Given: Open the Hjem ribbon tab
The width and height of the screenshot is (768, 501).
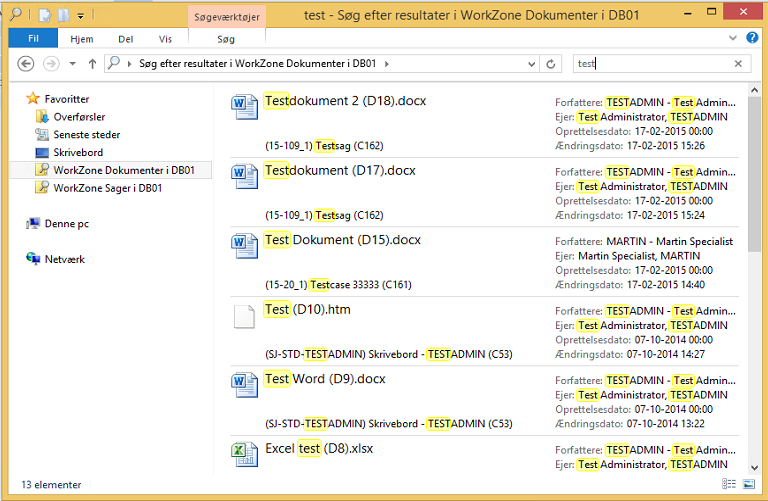Looking at the screenshot, I should click(x=81, y=39).
